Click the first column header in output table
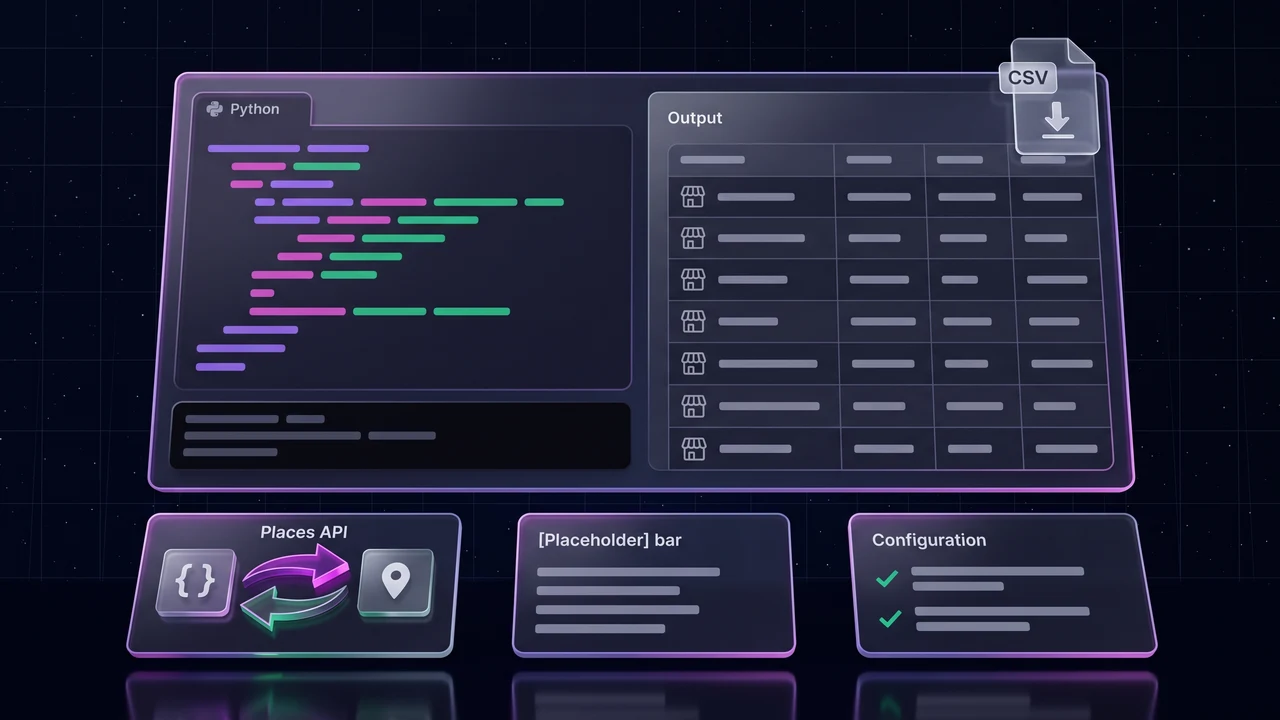Screen dimensions: 1280x720 click(x=752, y=160)
